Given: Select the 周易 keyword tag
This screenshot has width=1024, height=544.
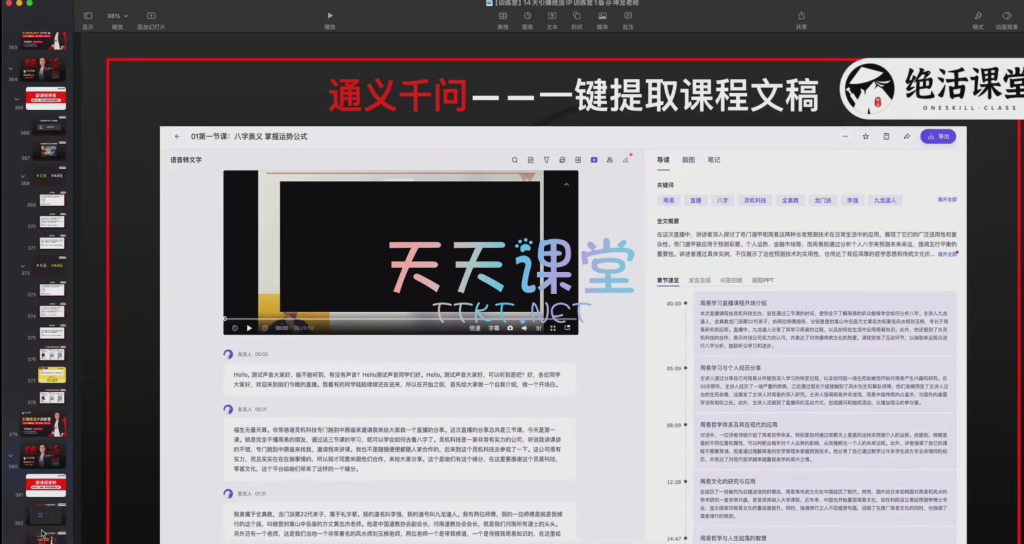Looking at the screenshot, I should click(x=669, y=200).
